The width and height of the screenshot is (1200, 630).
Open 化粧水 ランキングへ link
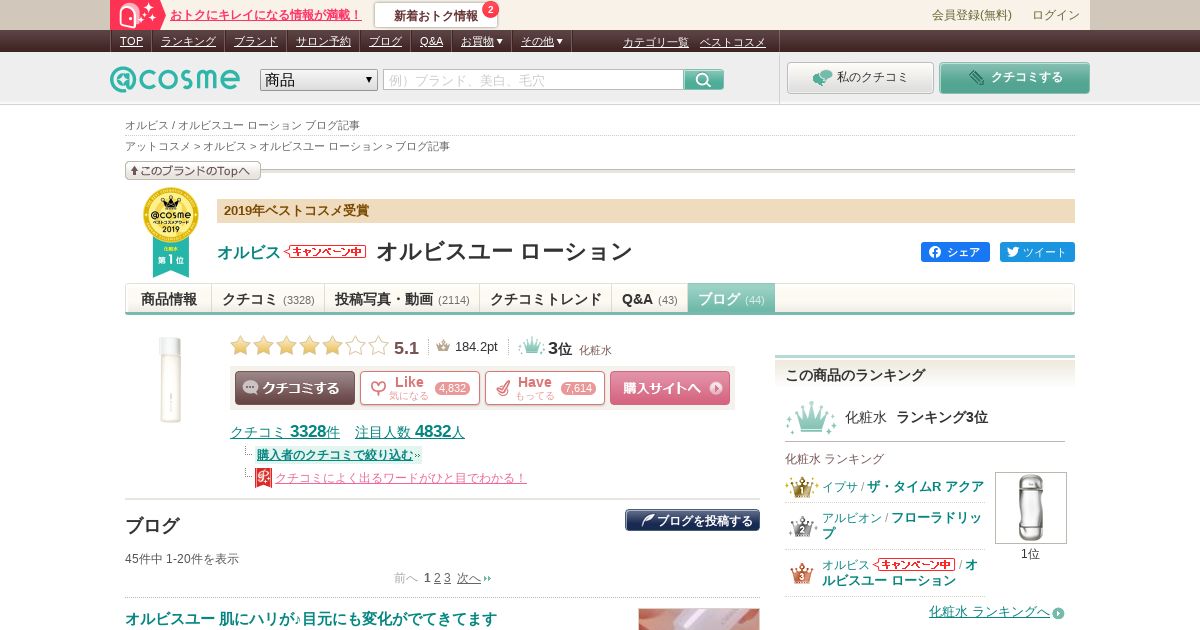989,612
